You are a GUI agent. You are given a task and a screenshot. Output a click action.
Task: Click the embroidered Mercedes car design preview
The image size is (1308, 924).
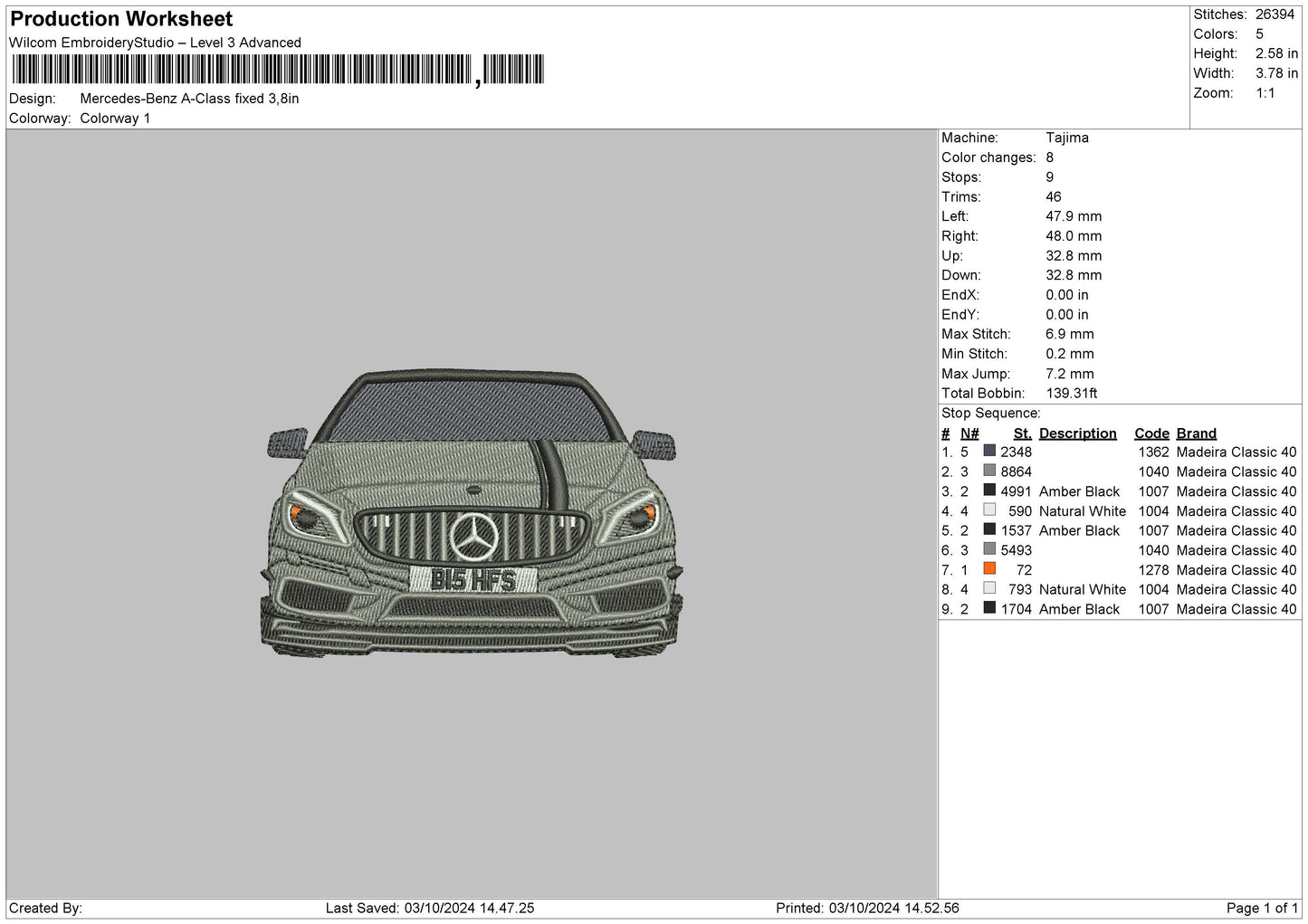[x=472, y=512]
